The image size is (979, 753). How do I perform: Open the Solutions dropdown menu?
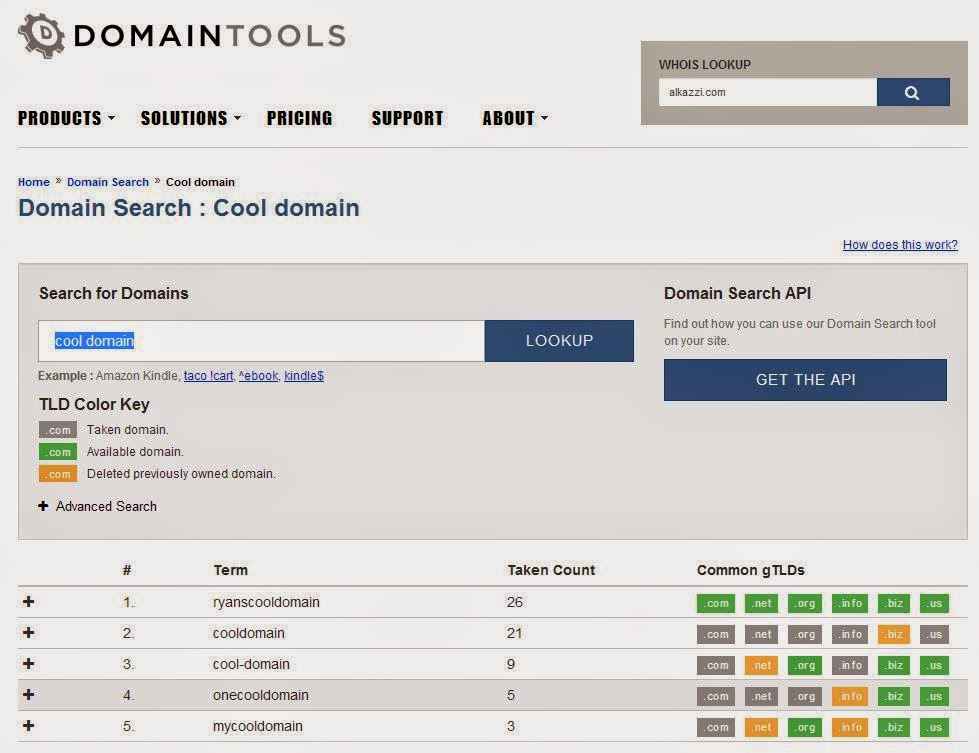(182, 117)
